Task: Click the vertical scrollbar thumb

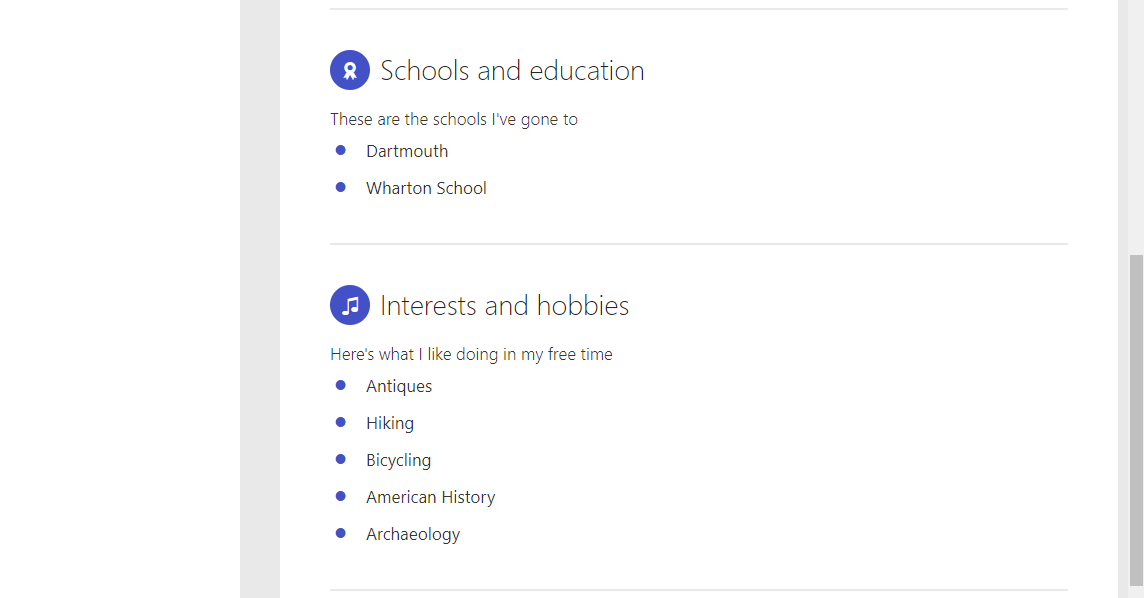Action: pos(1136,419)
